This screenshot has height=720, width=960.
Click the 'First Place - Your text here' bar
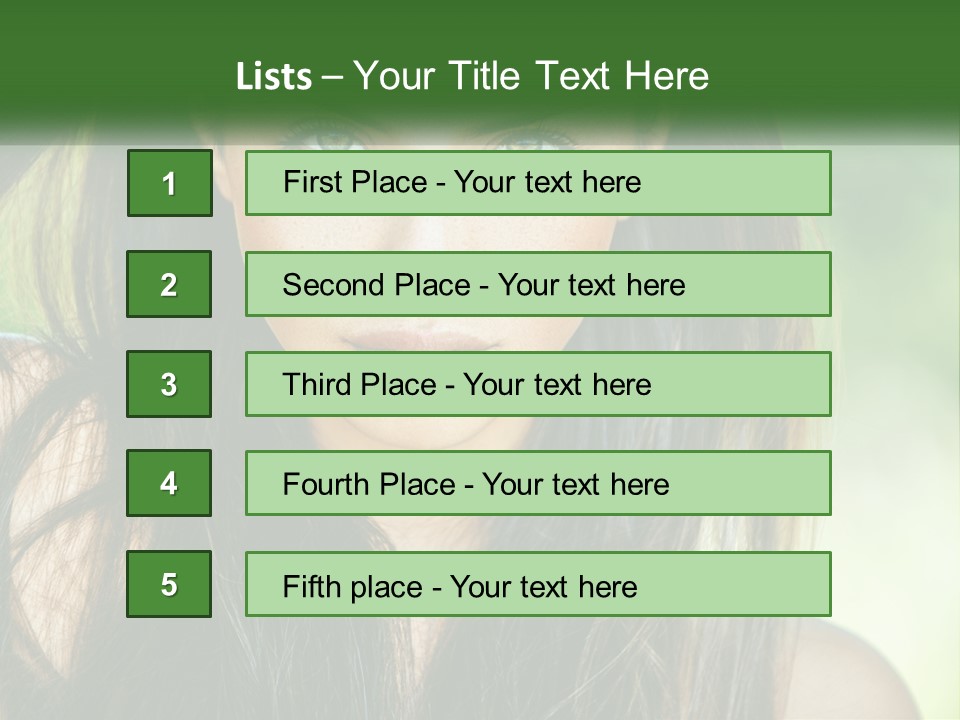(x=538, y=183)
